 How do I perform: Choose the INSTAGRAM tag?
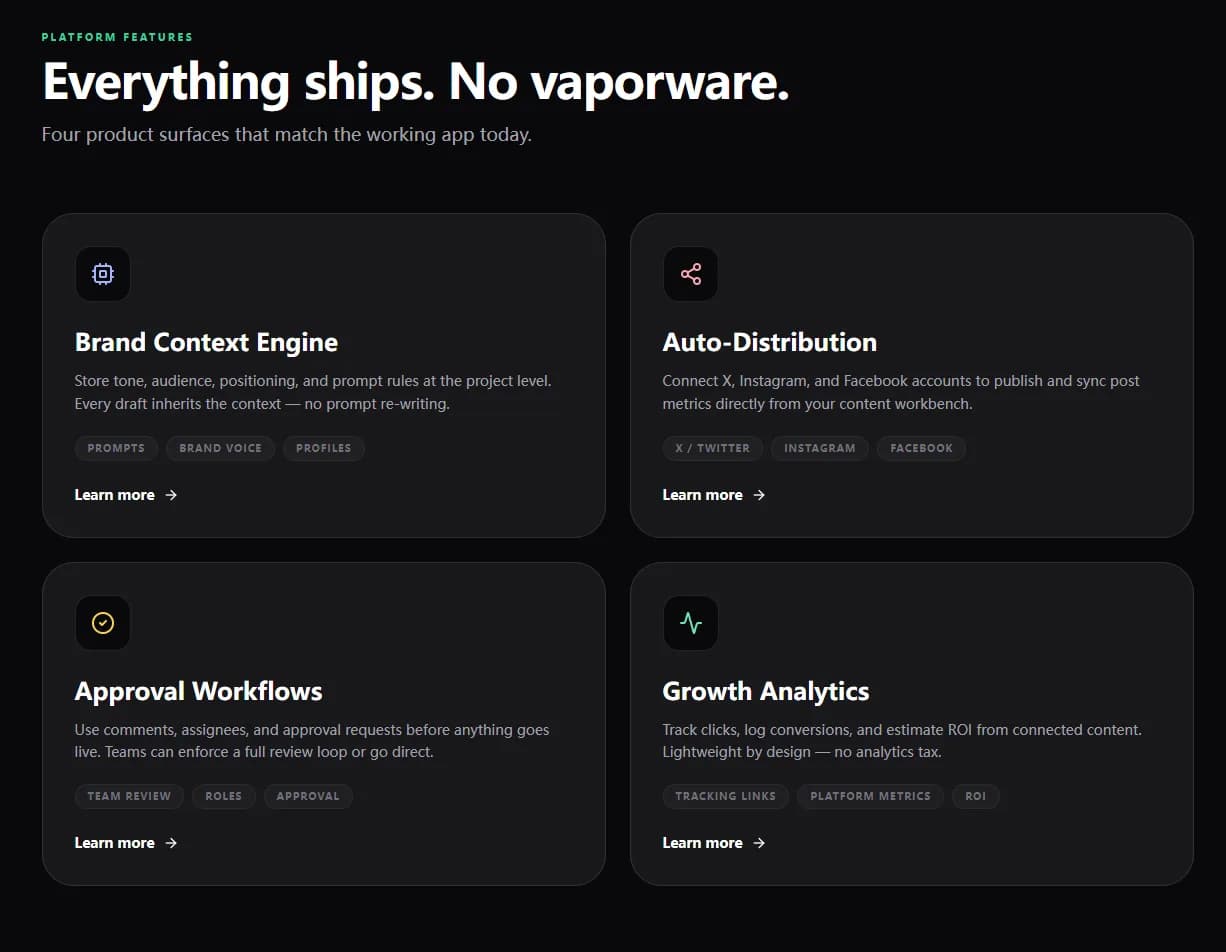tap(820, 448)
